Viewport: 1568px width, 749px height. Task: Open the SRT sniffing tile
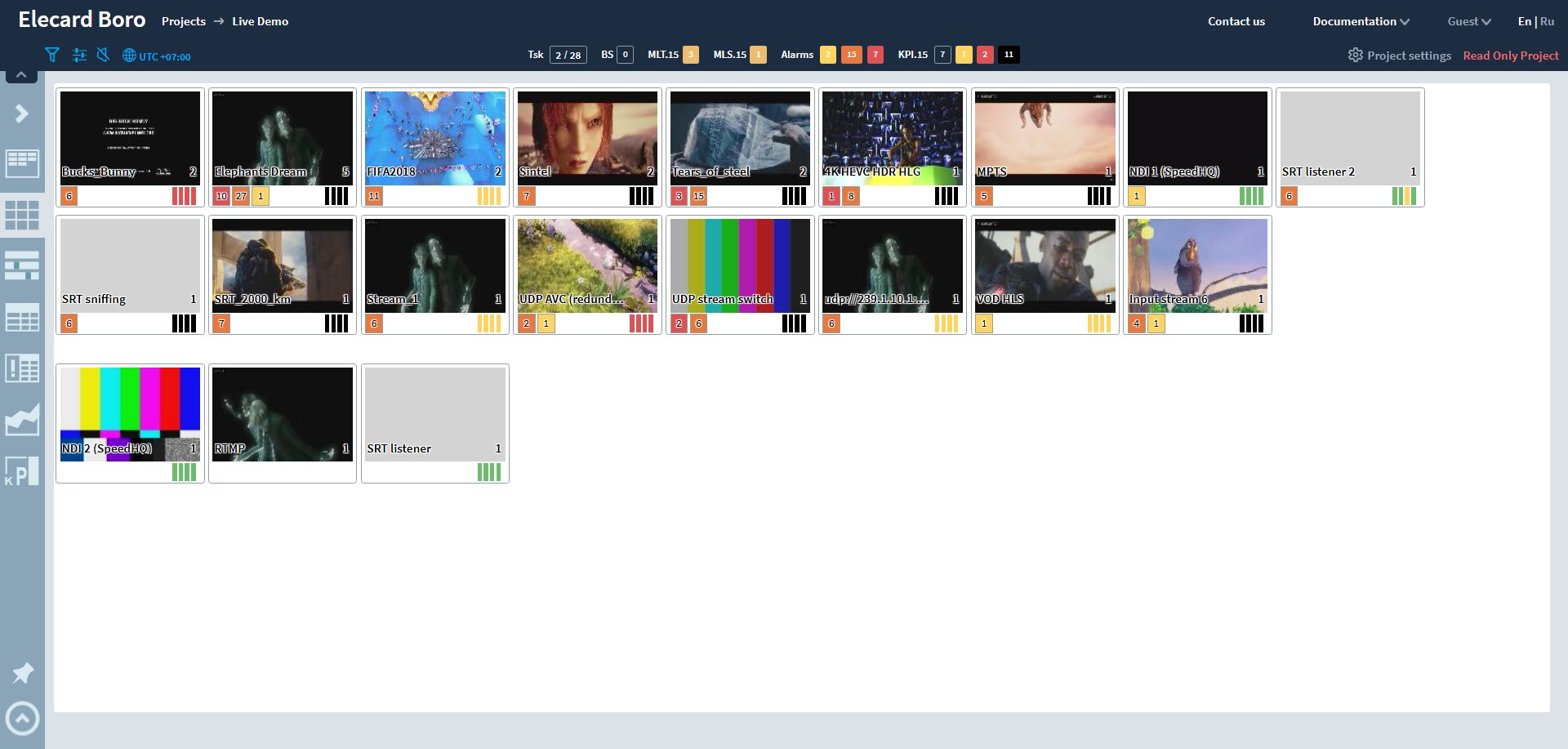tap(130, 265)
